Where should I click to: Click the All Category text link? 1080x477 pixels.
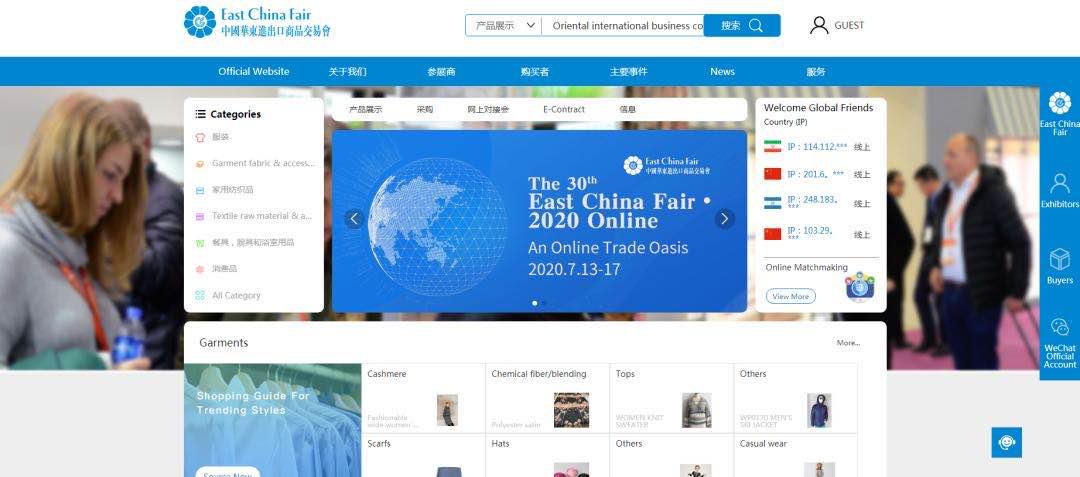(236, 296)
